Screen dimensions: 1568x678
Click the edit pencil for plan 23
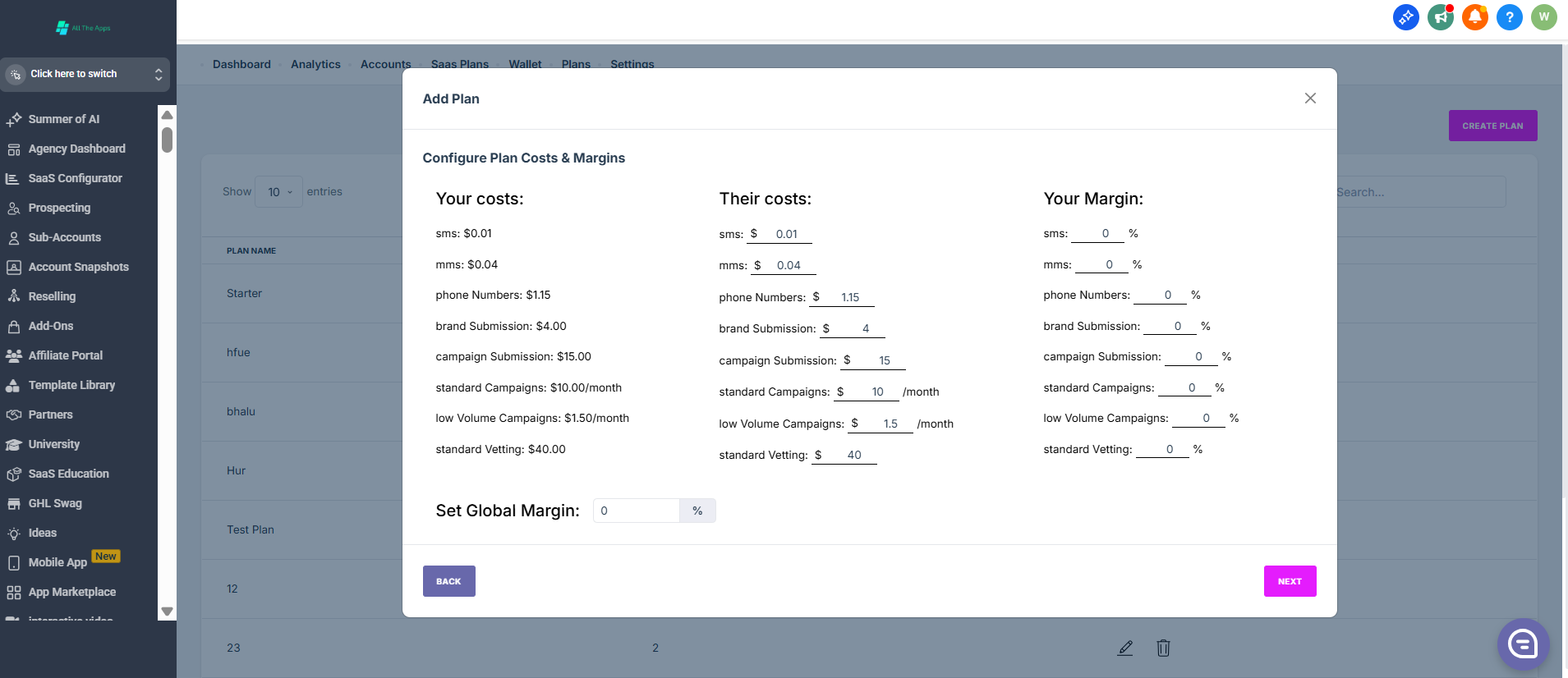pos(1125,648)
